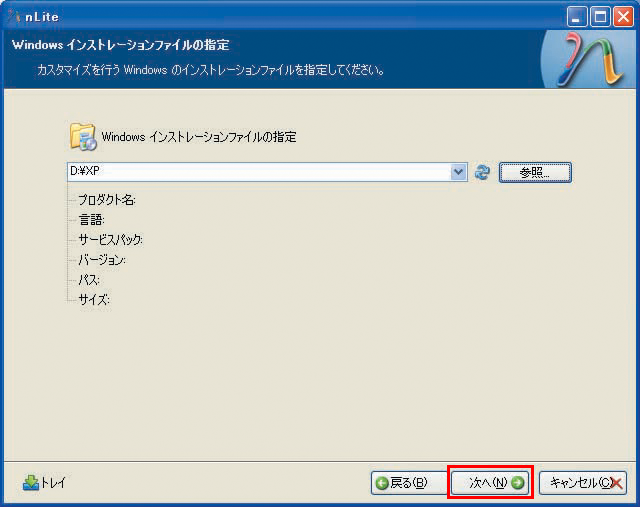Click the Windows installation folder icon
Screen dimensions: 640x507
tap(83, 136)
